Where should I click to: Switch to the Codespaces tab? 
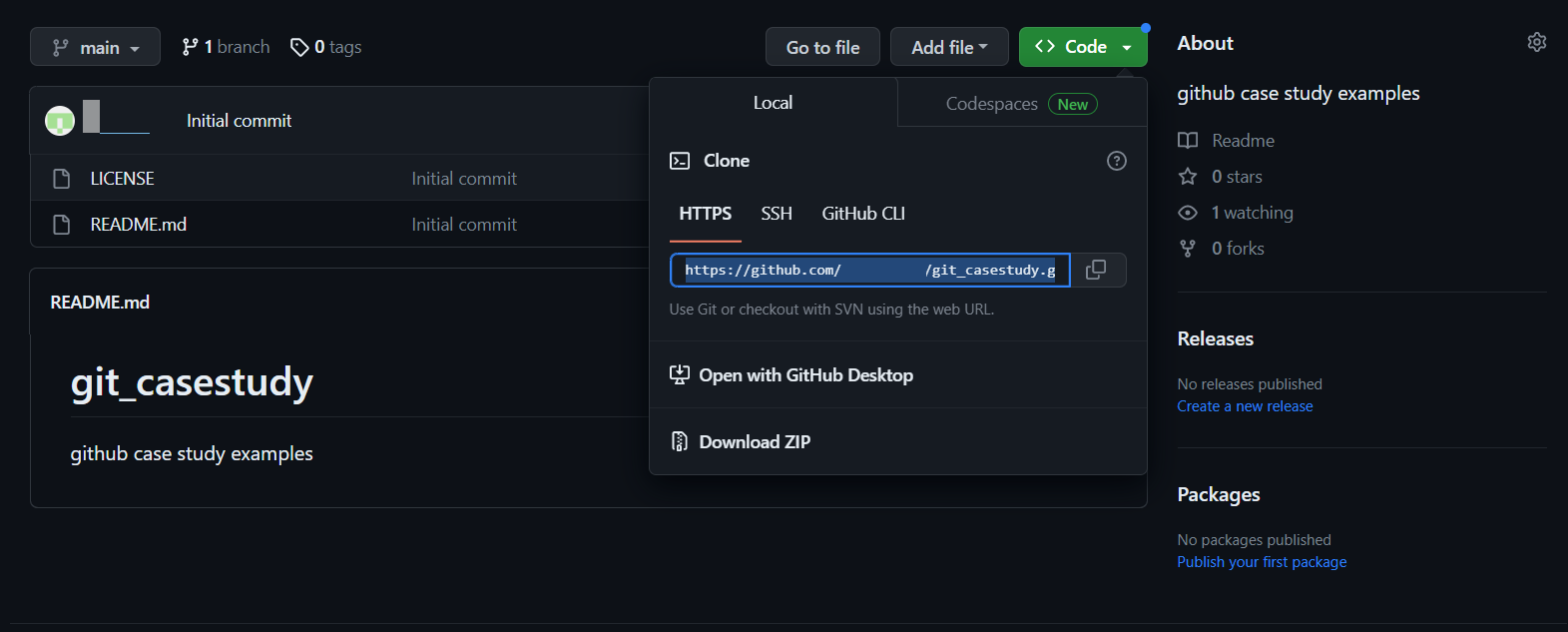(x=1022, y=103)
